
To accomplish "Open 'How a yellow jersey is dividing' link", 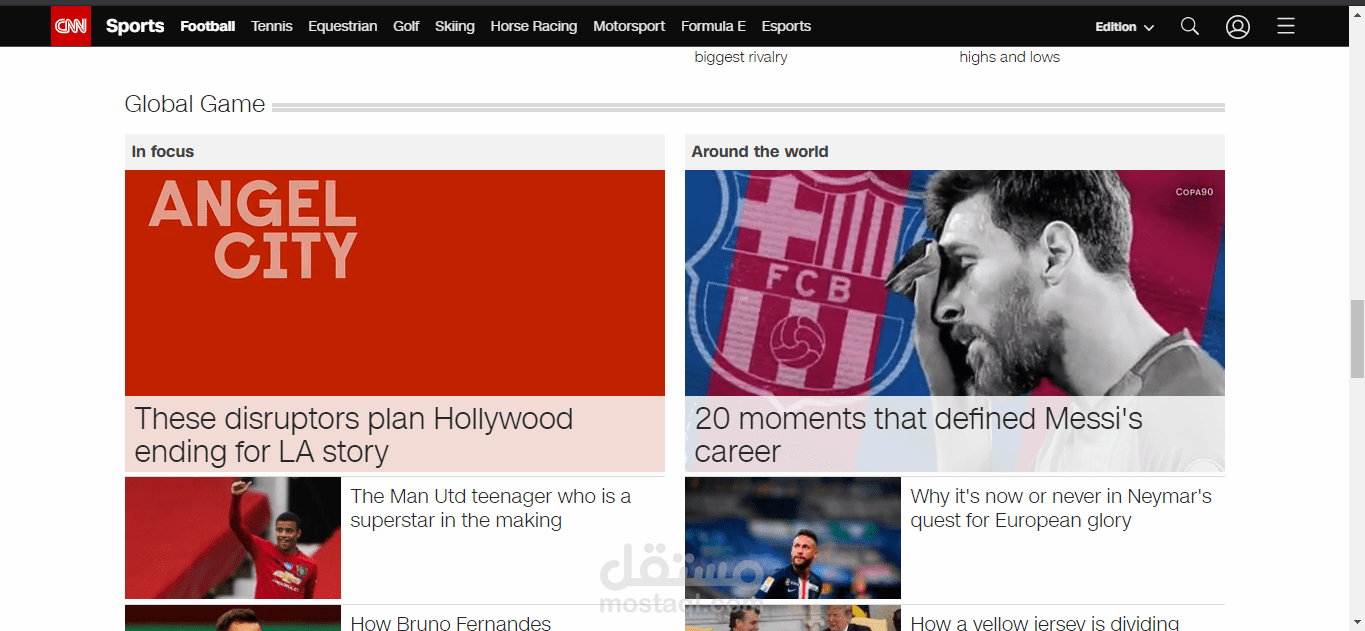I will pos(1045,622).
